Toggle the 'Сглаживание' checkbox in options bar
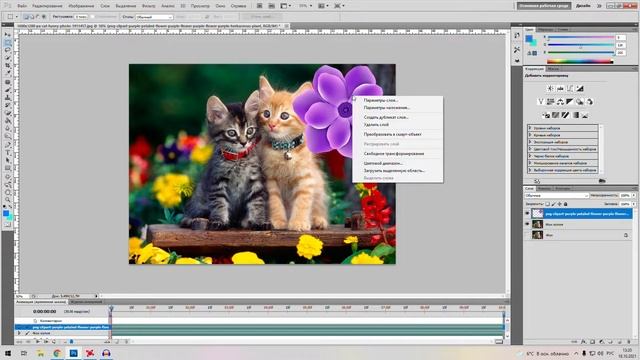The image size is (640, 360). (x=93, y=17)
